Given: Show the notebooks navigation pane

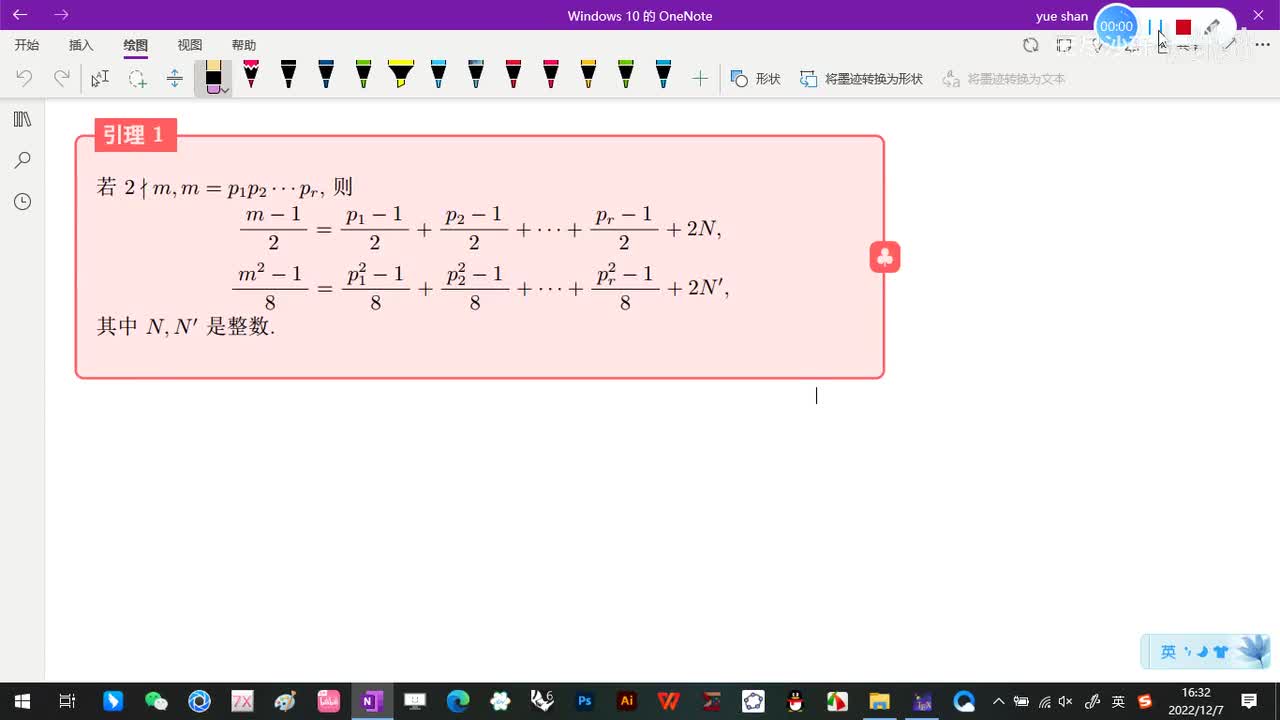Looking at the screenshot, I should [22, 119].
